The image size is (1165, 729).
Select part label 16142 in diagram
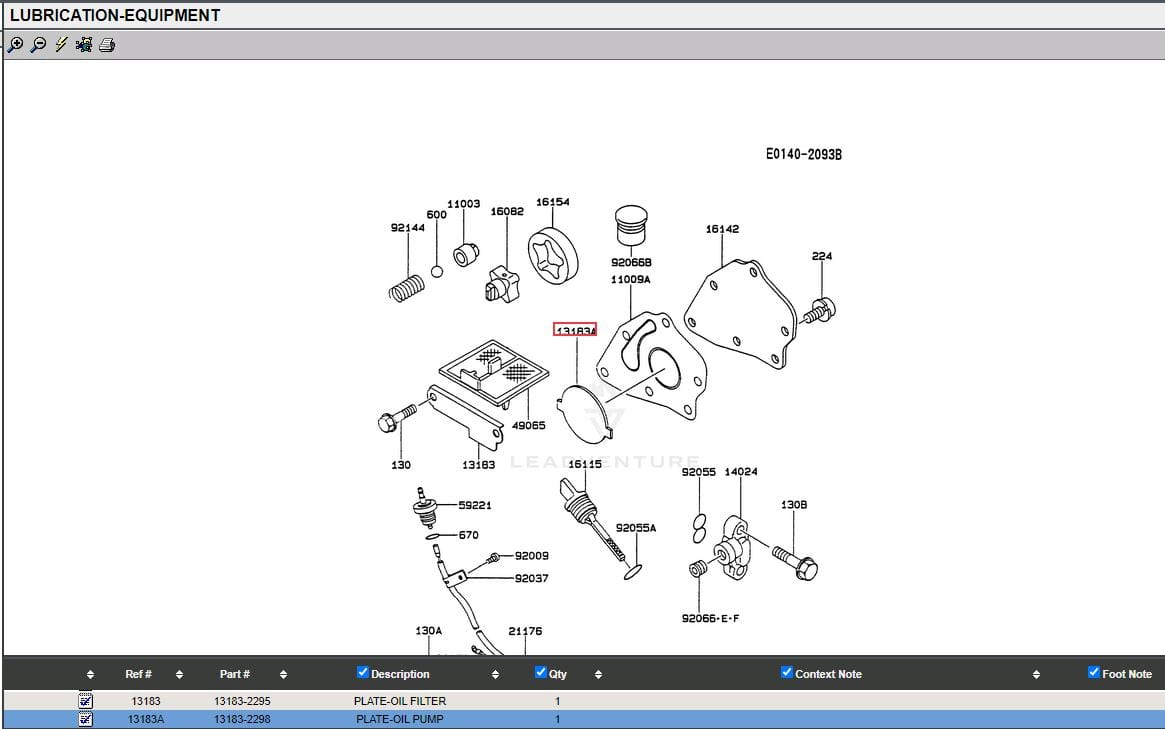(722, 229)
